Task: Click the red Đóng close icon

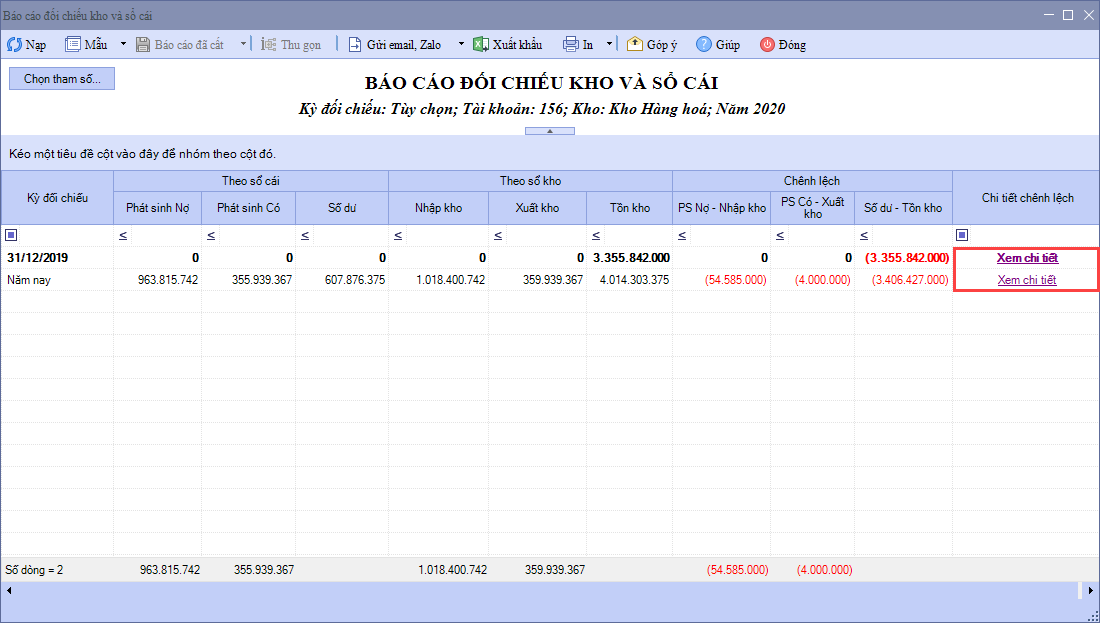Action: 767,45
